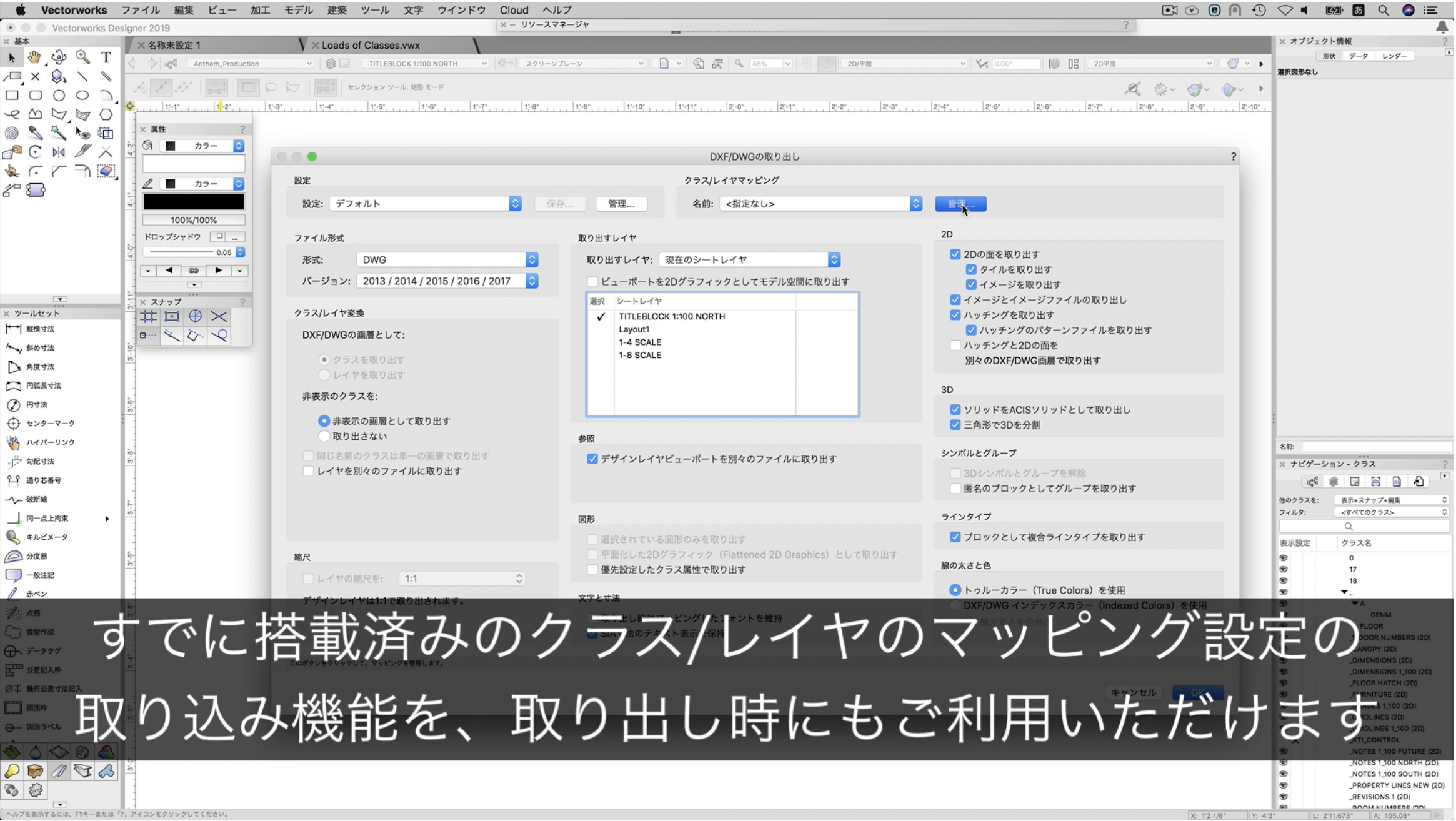Enable 匿名のブロックとしてグループを取り出す checkbox
The width and height of the screenshot is (1456, 821).
(956, 489)
